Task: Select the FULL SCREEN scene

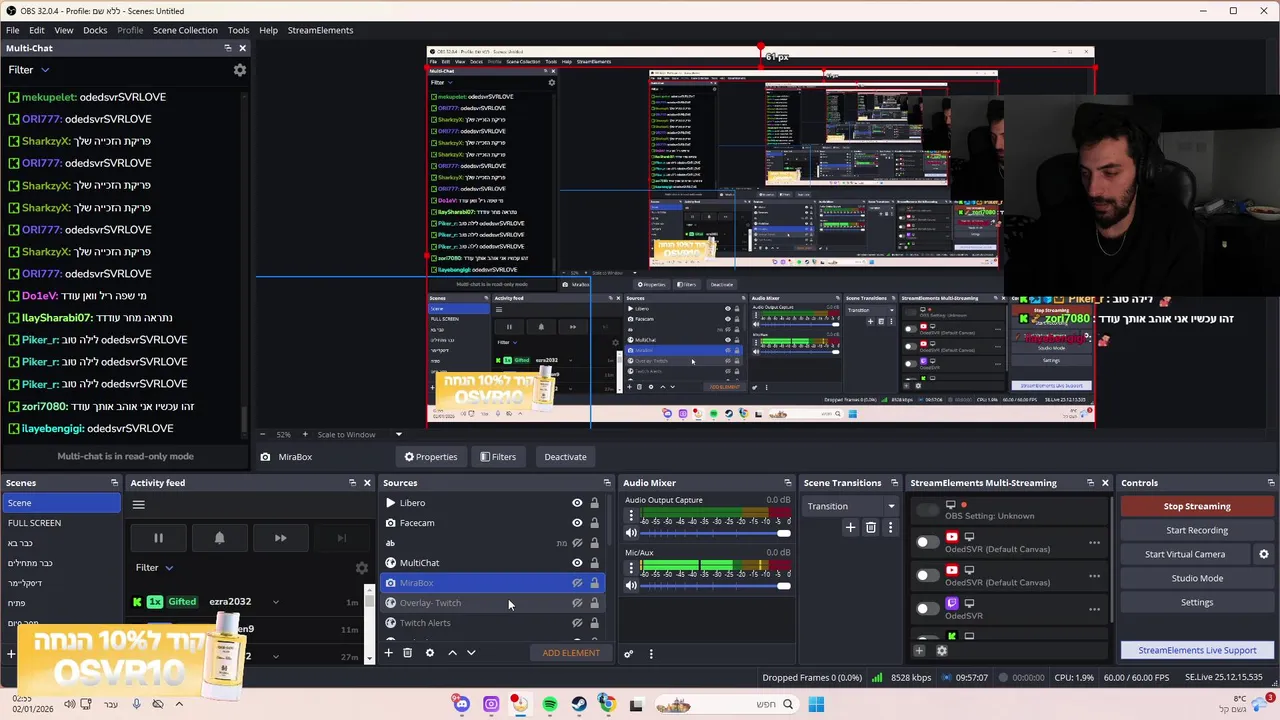Action: [x=60, y=523]
